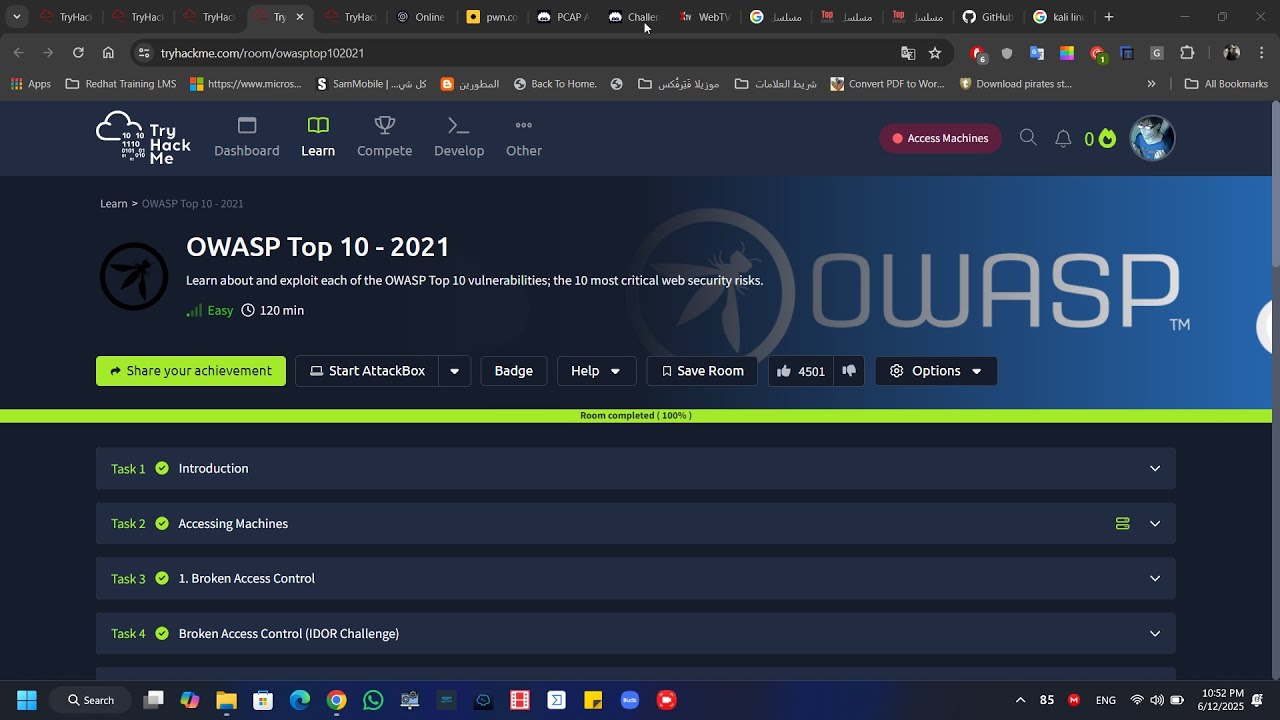Image resolution: width=1280 pixels, height=720 pixels.
Task: Open WhatsApp from the taskbar
Action: [x=373, y=700]
